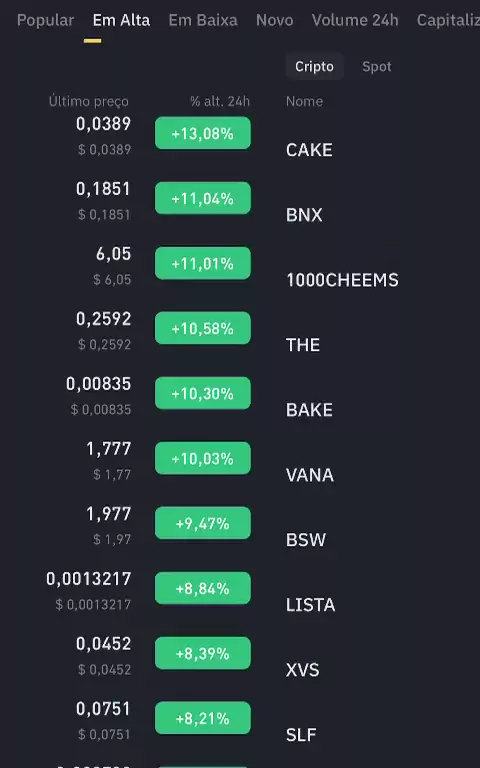480x768 pixels.
Task: Click the +11,04% change badge
Action: coord(203,198)
